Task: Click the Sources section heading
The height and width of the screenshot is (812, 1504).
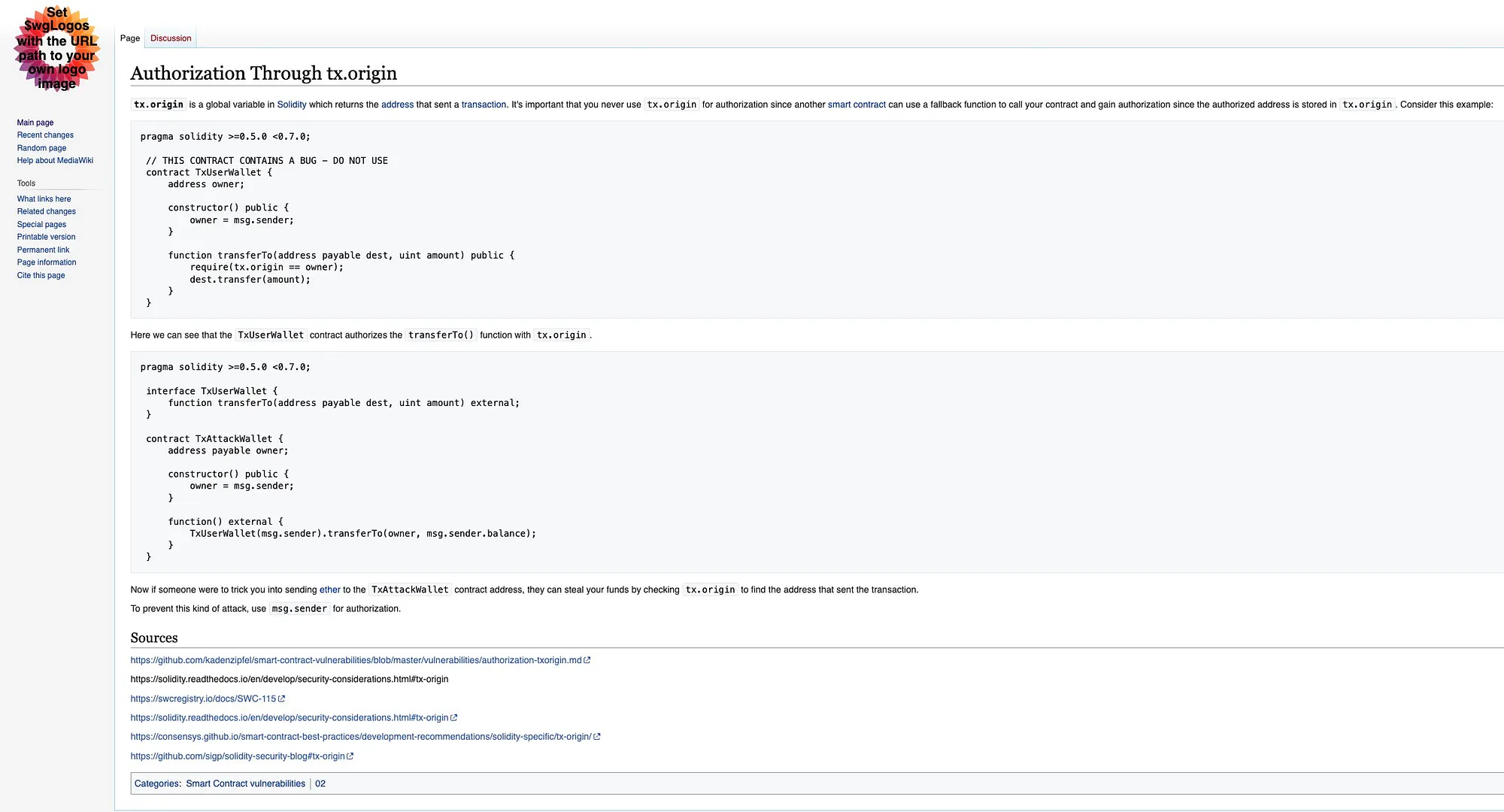Action: (x=154, y=638)
